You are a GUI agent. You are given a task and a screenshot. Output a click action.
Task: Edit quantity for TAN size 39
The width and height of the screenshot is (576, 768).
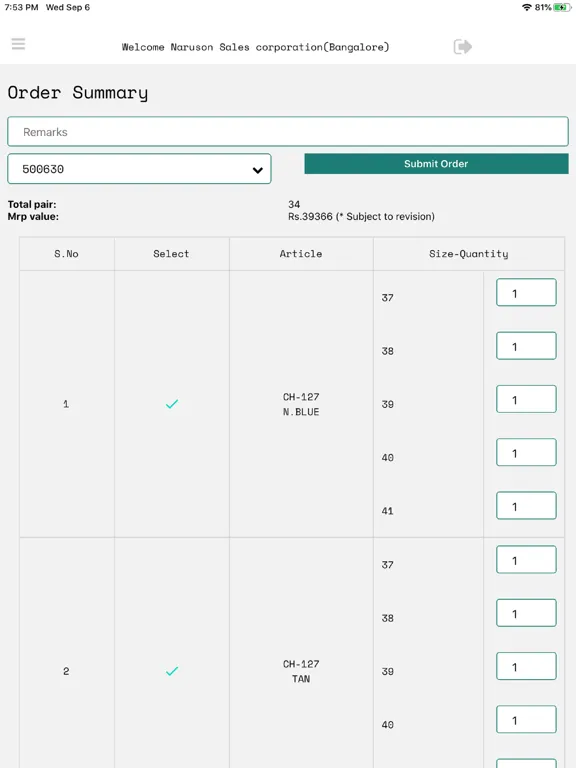[526, 667]
